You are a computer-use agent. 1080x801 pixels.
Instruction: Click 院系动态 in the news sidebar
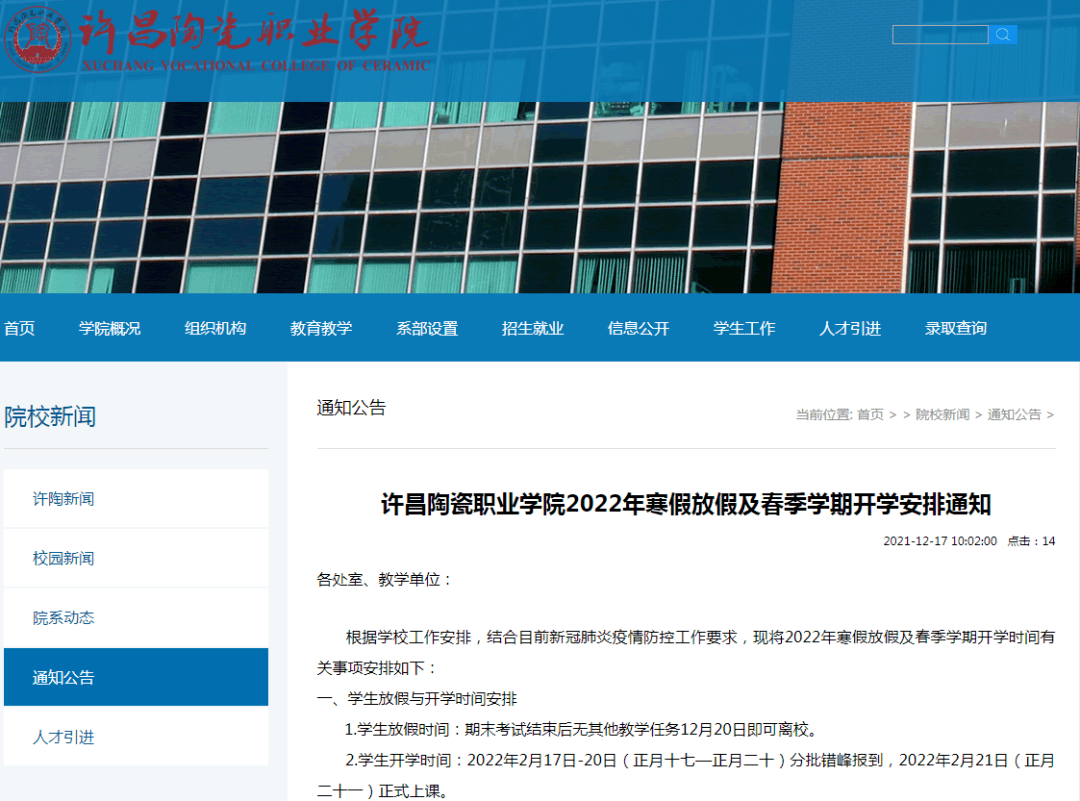(63, 617)
